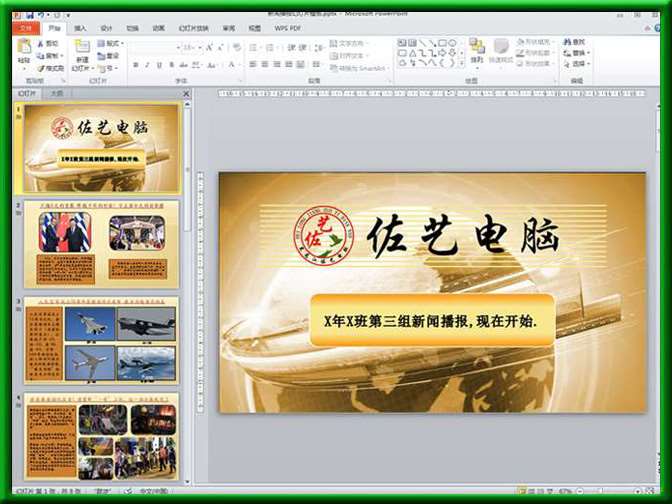The image size is (672, 504).
Task: Open the shape fill (形状填充) dropdown
Action: (x=534, y=42)
